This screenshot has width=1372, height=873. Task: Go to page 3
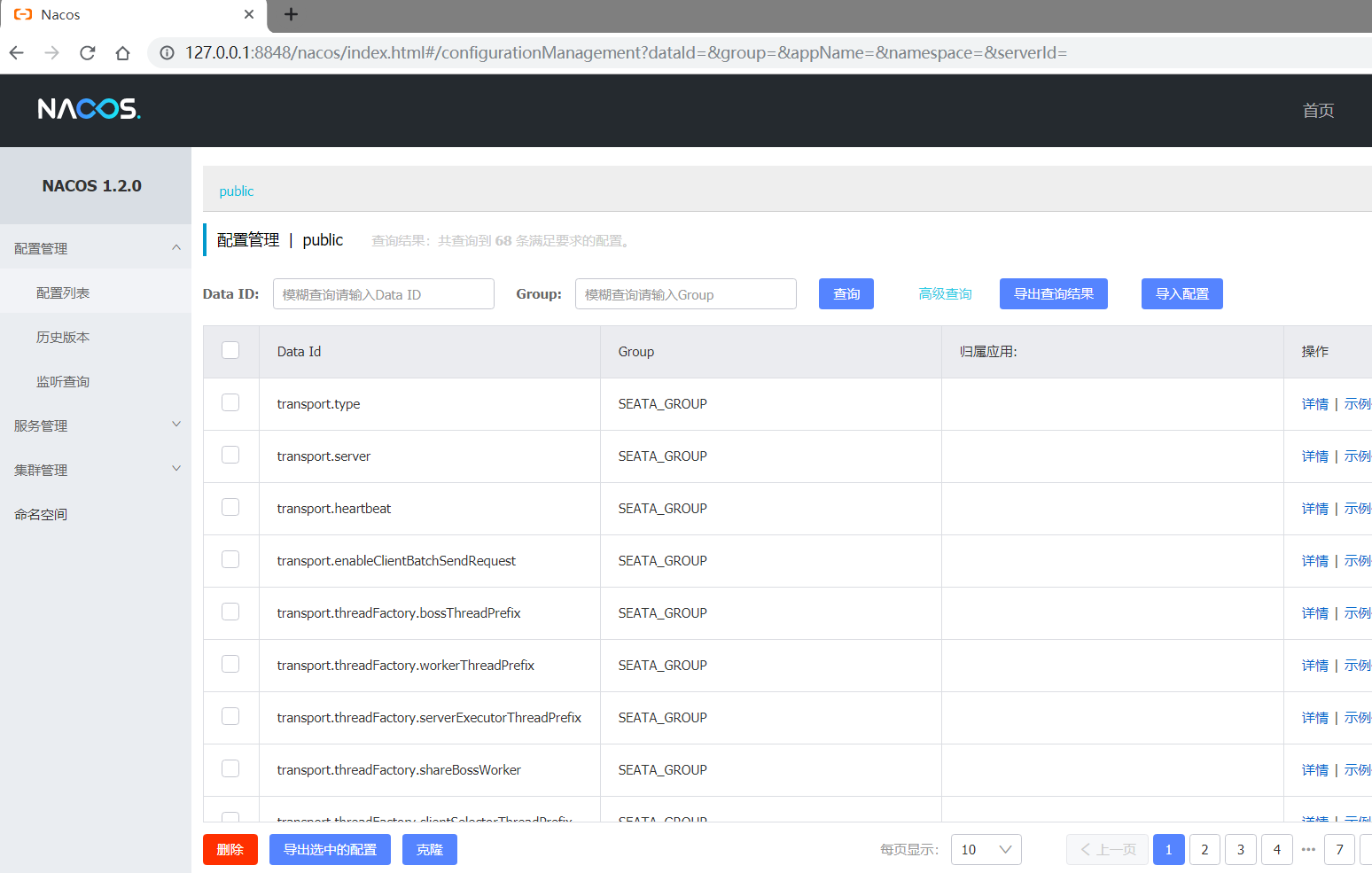[x=1241, y=849]
